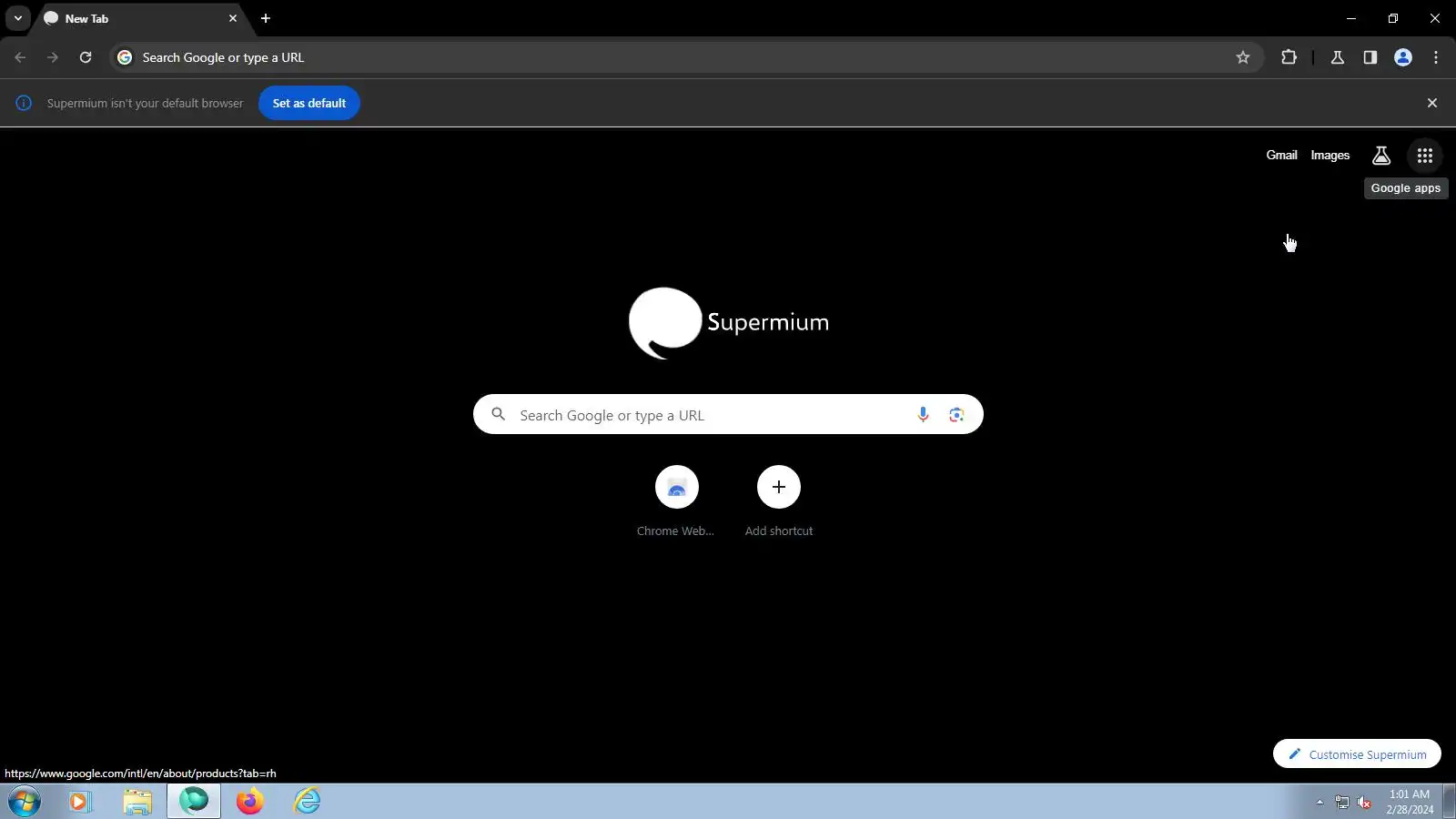The width and height of the screenshot is (1456, 819).
Task: Click the muted volume tray icon
Action: click(1364, 802)
